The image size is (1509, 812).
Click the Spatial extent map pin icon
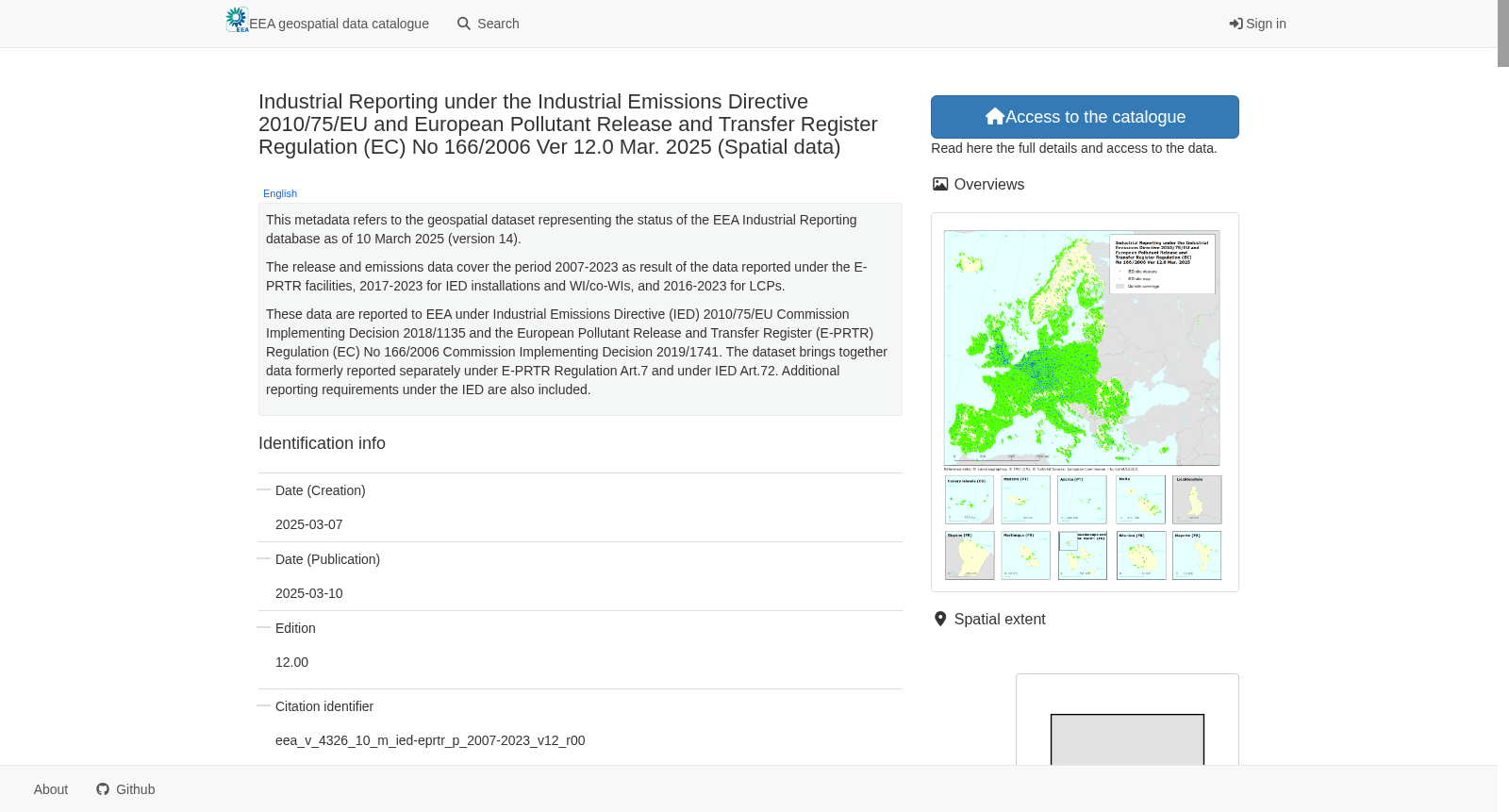click(940, 619)
